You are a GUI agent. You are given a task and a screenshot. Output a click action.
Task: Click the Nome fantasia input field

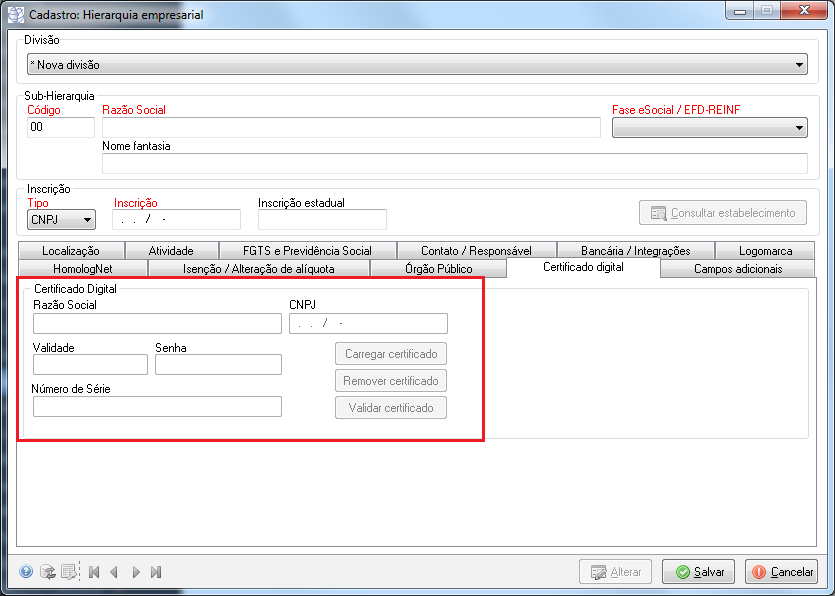tap(454, 164)
